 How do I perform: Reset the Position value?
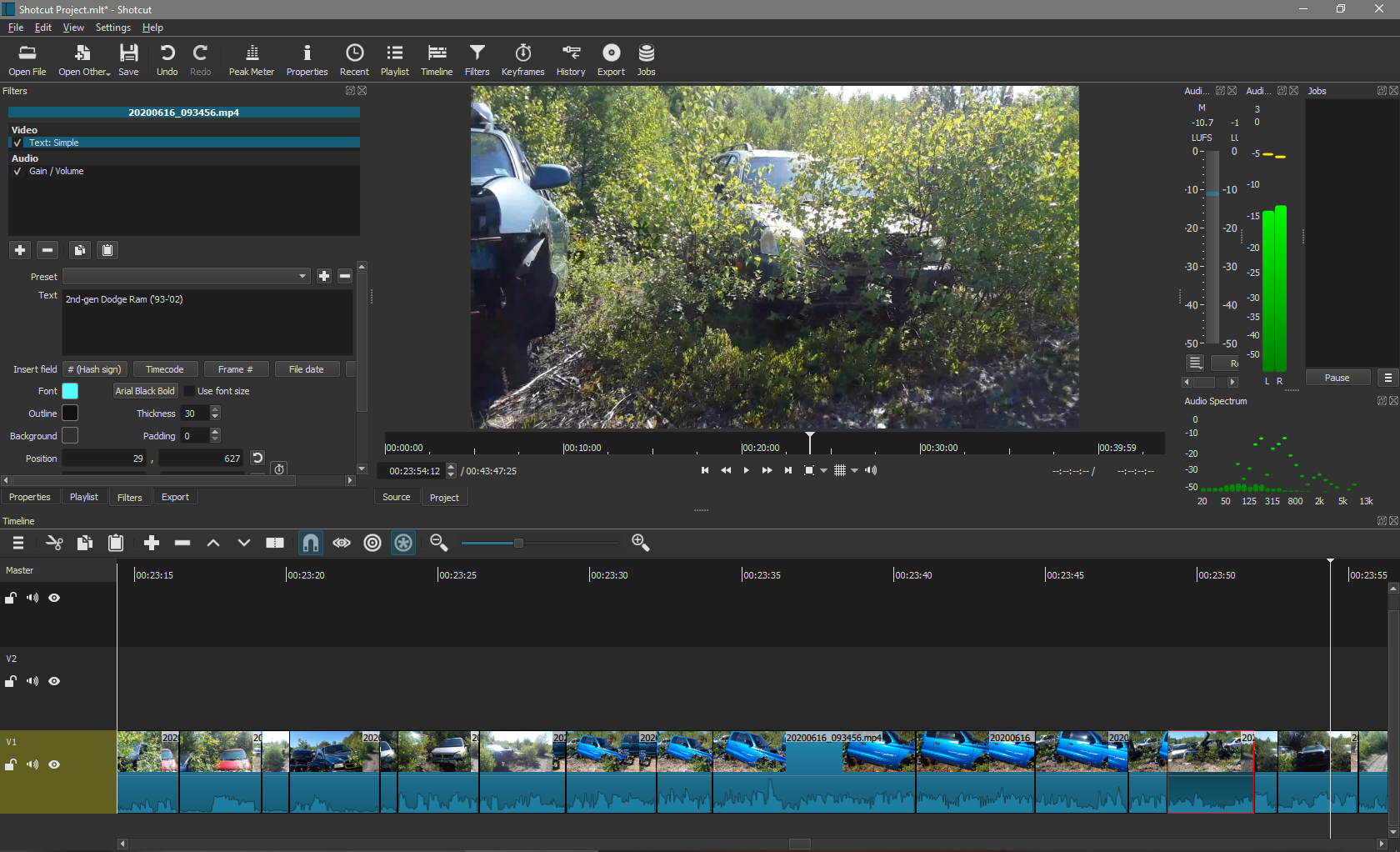pyautogui.click(x=257, y=458)
